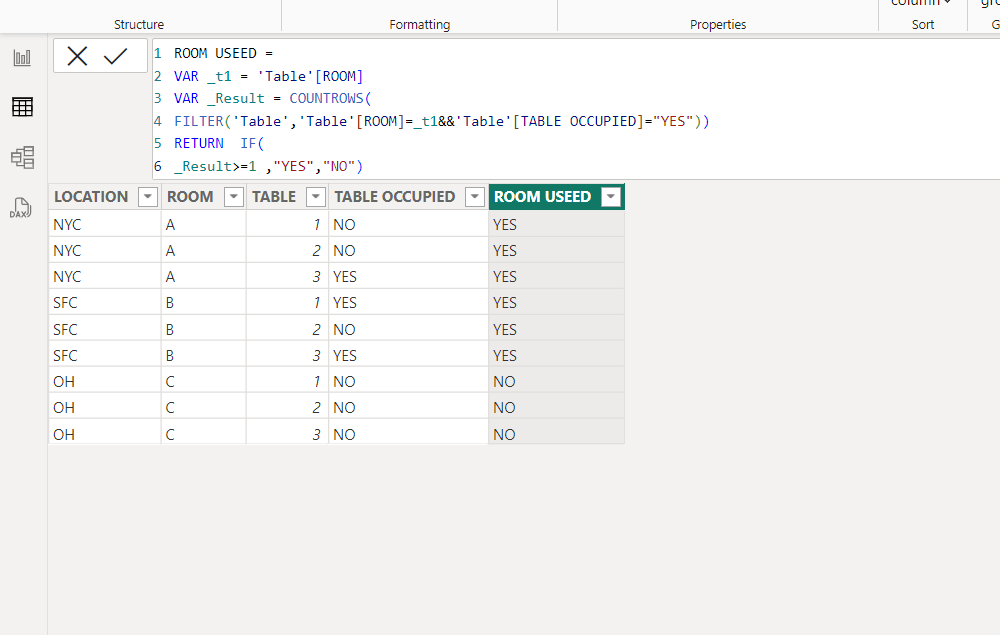The image size is (1000, 635).
Task: Click first NYC cell in LOCATION column
Action: (x=67, y=224)
